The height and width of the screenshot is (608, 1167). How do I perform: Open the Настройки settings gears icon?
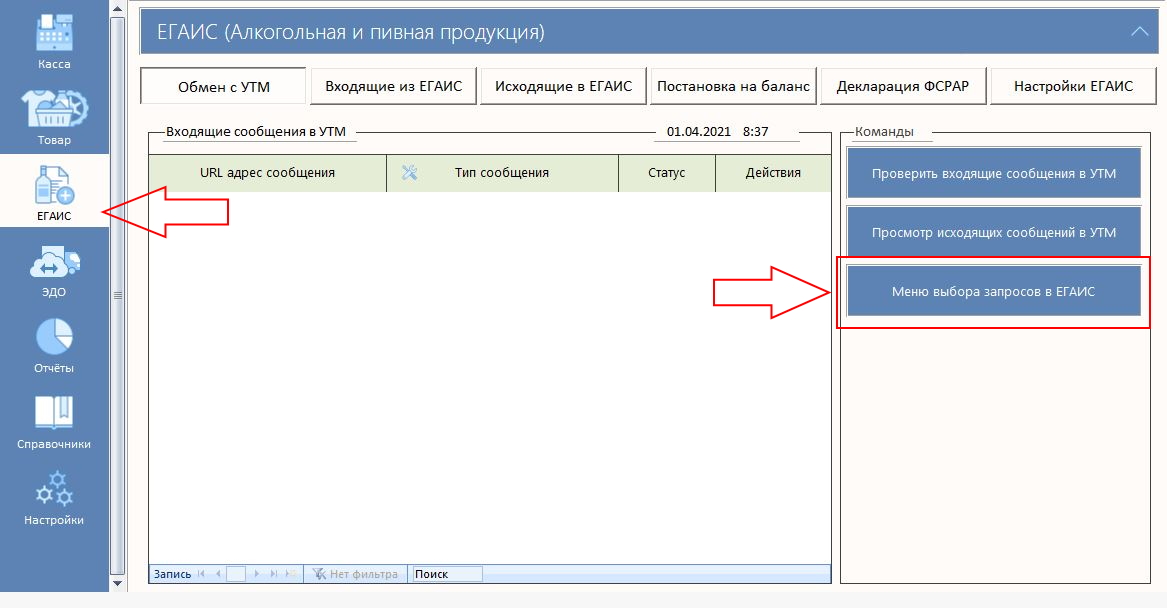[x=53, y=497]
